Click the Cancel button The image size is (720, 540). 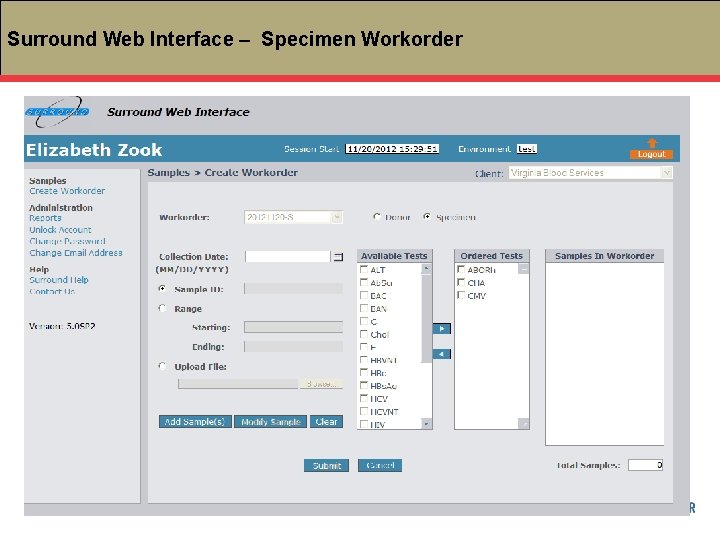click(380, 466)
